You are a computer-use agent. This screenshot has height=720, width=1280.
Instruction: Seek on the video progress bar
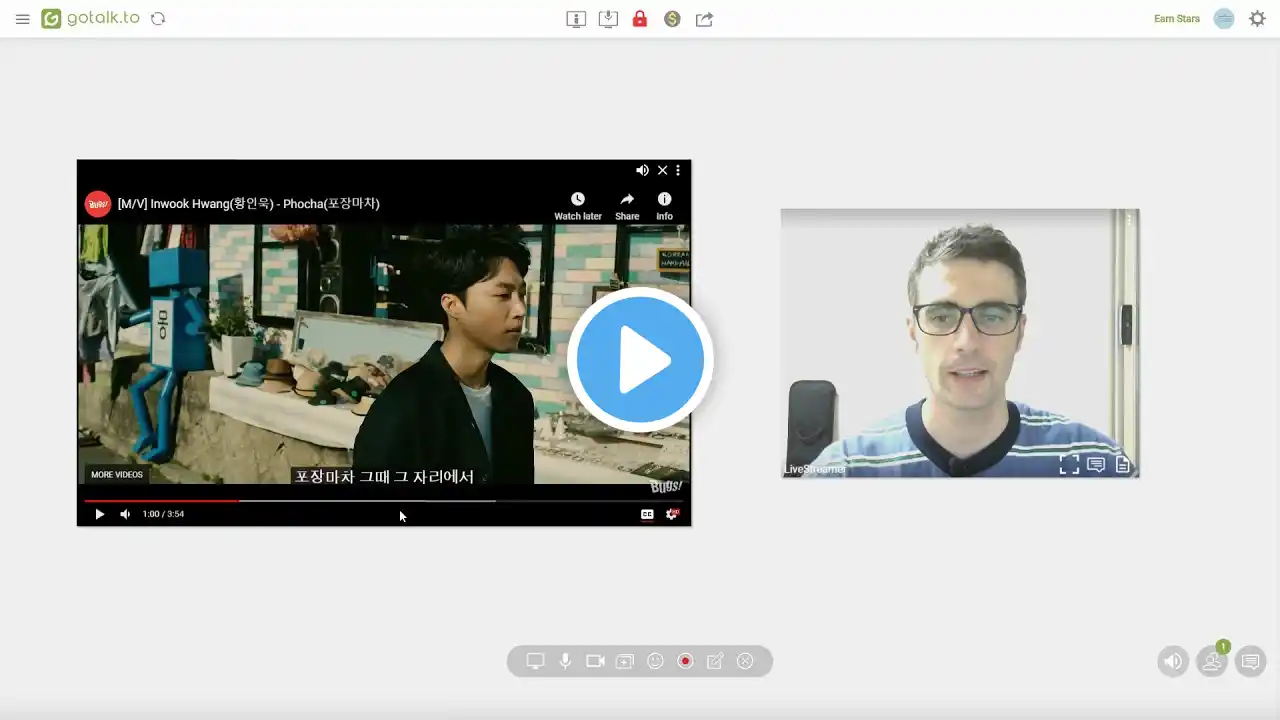click(x=384, y=500)
